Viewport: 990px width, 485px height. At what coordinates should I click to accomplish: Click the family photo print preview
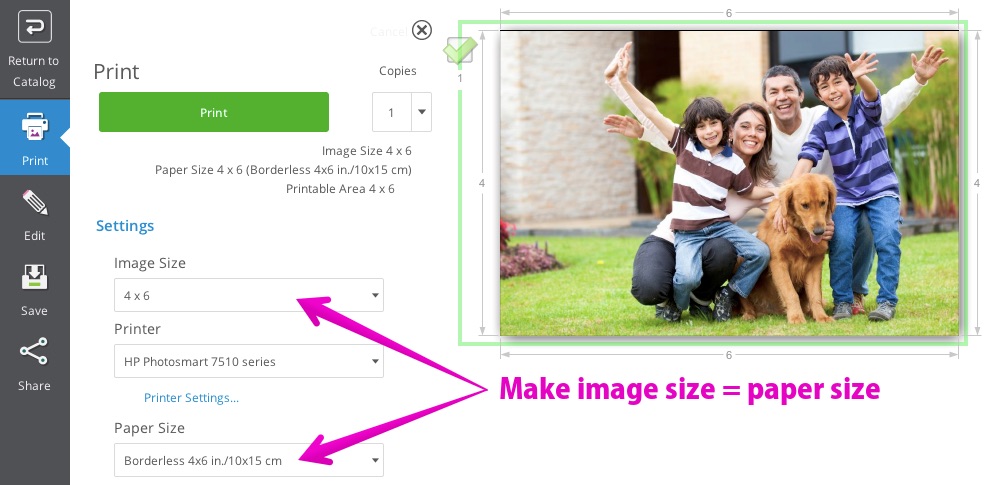(x=729, y=183)
